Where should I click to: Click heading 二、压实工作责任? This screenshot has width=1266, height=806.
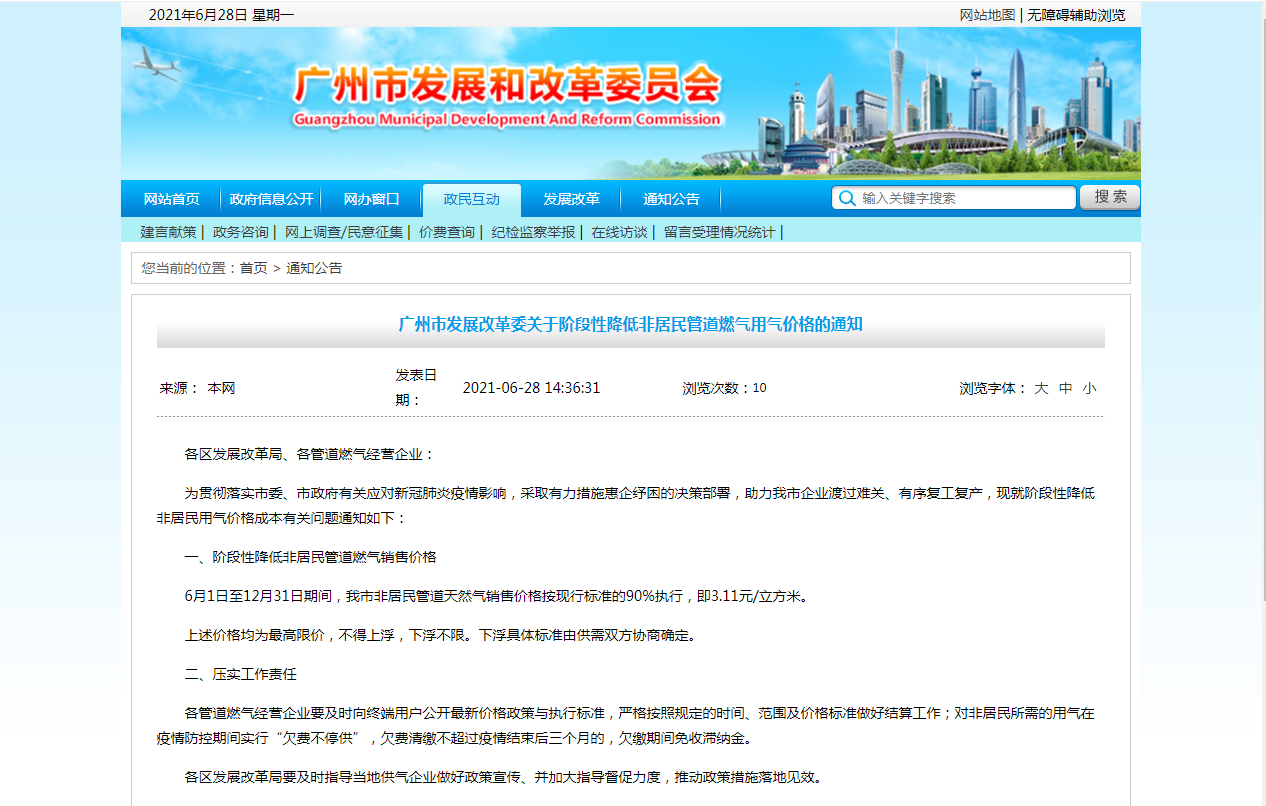click(240, 674)
